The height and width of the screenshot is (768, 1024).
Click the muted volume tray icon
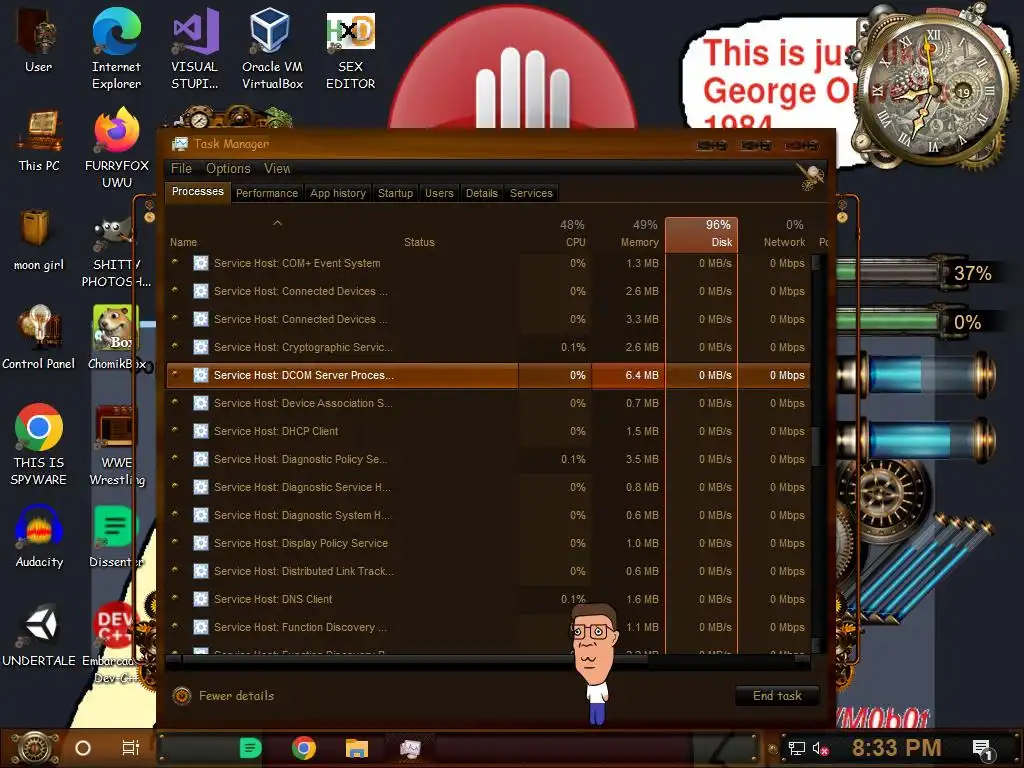tap(821, 748)
